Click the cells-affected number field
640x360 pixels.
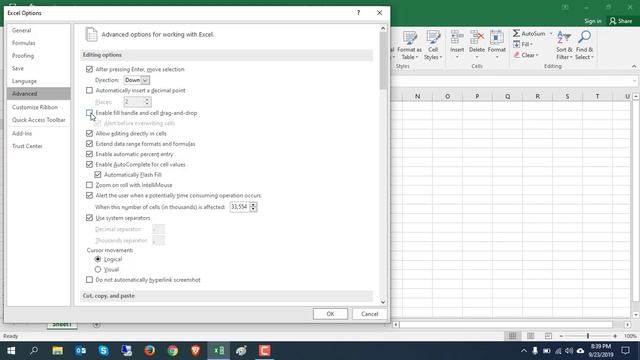[240, 207]
